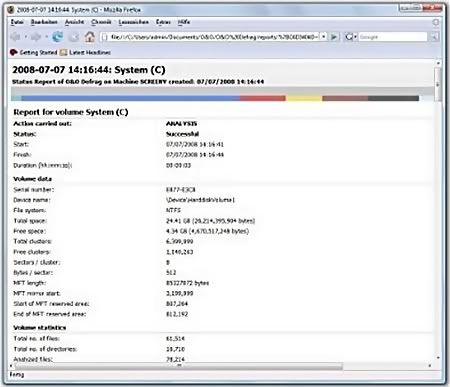Click the 'NTFS' file system value

coord(173,210)
